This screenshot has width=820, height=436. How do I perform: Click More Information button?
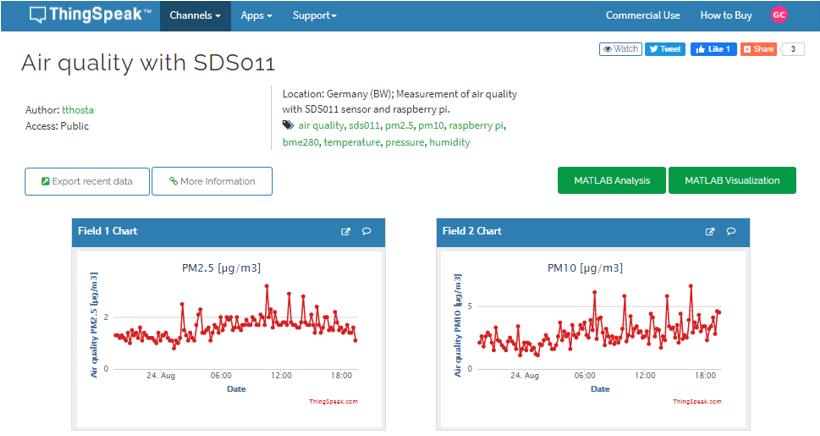point(212,181)
